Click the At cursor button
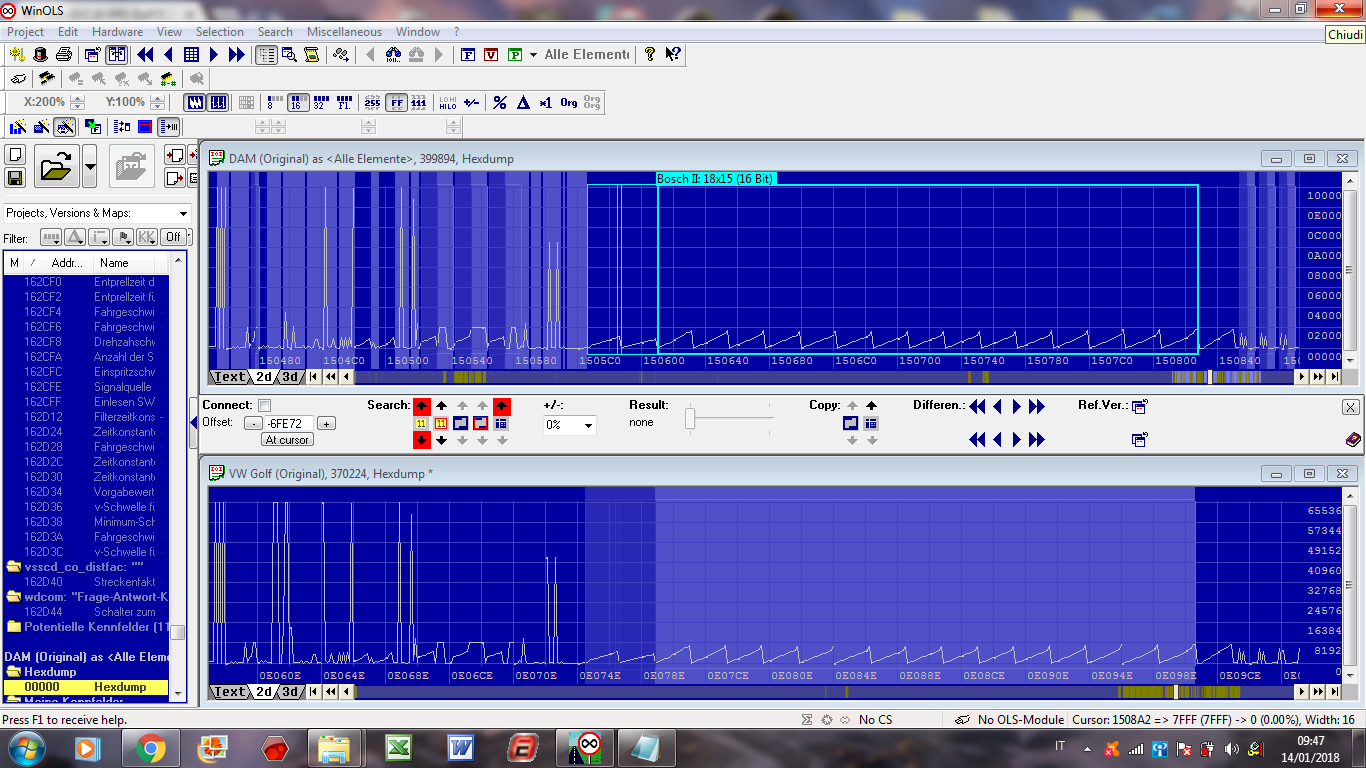Screen dimensions: 1366x768 point(287,440)
